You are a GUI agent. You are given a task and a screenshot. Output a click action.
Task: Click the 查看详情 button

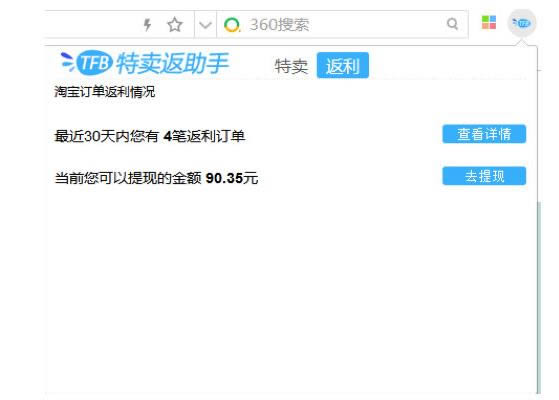484,134
